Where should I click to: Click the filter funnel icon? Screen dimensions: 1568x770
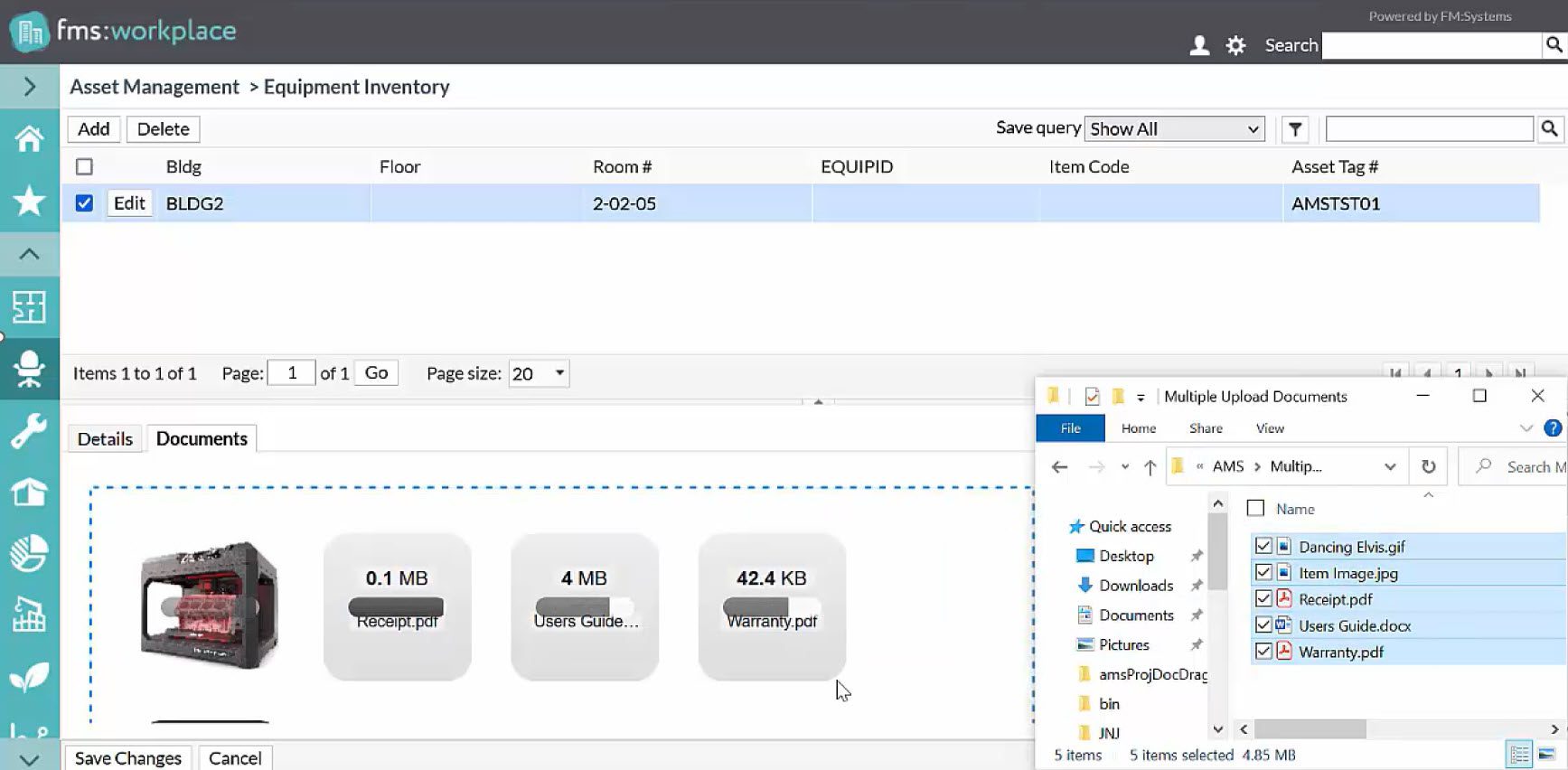(x=1295, y=129)
